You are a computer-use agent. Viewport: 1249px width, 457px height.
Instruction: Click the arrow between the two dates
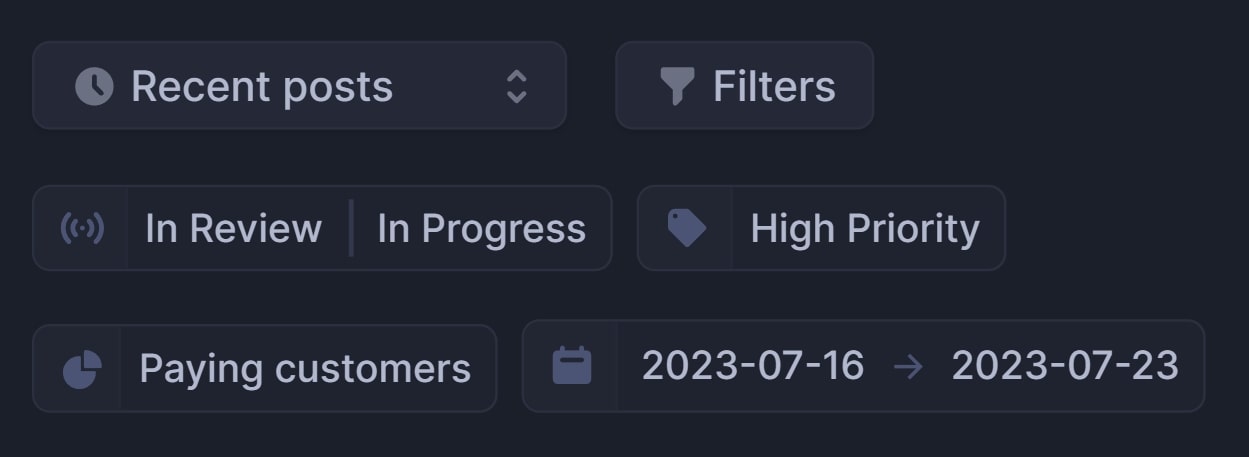point(908,367)
